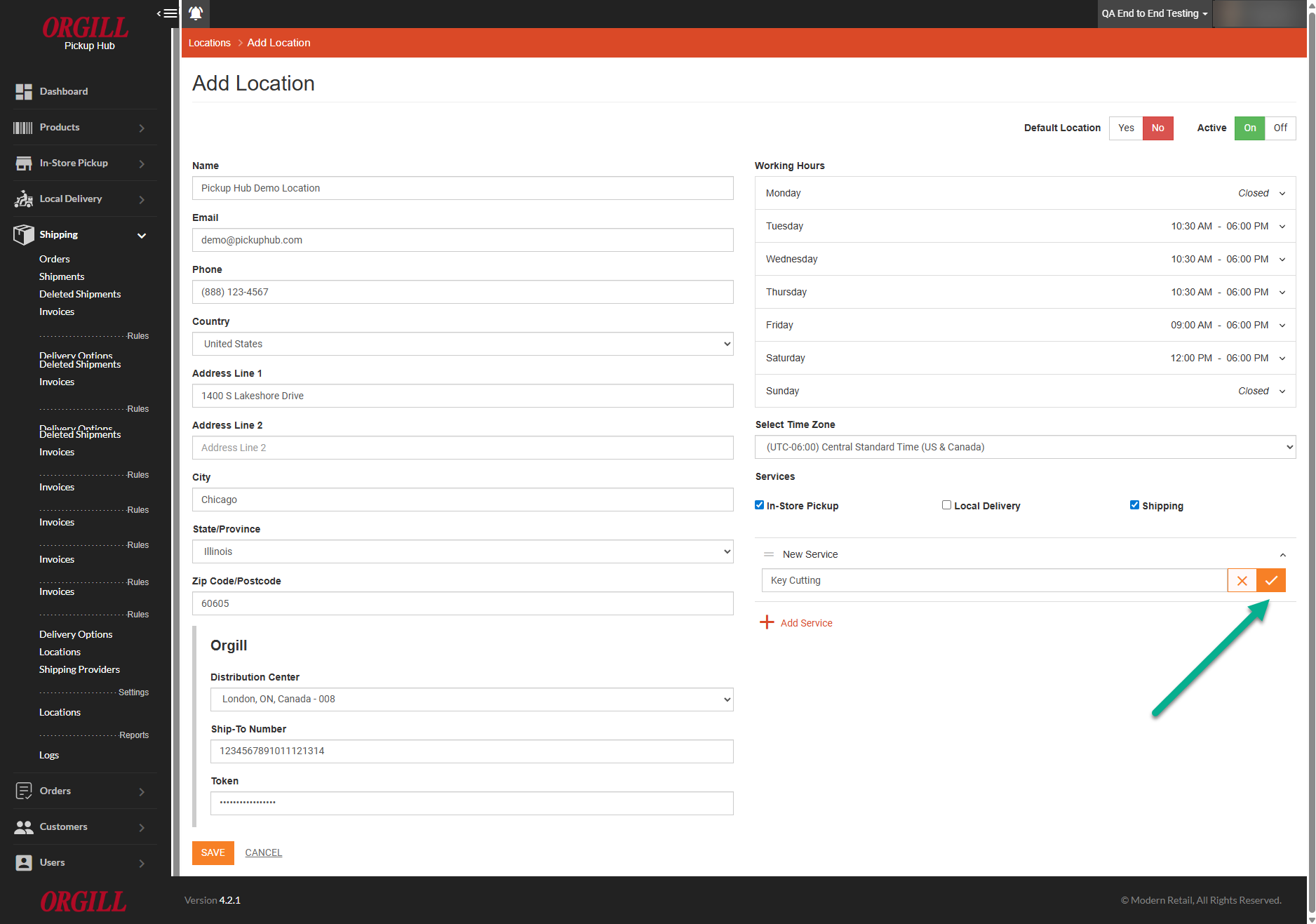Click the SAVE button

coord(213,852)
